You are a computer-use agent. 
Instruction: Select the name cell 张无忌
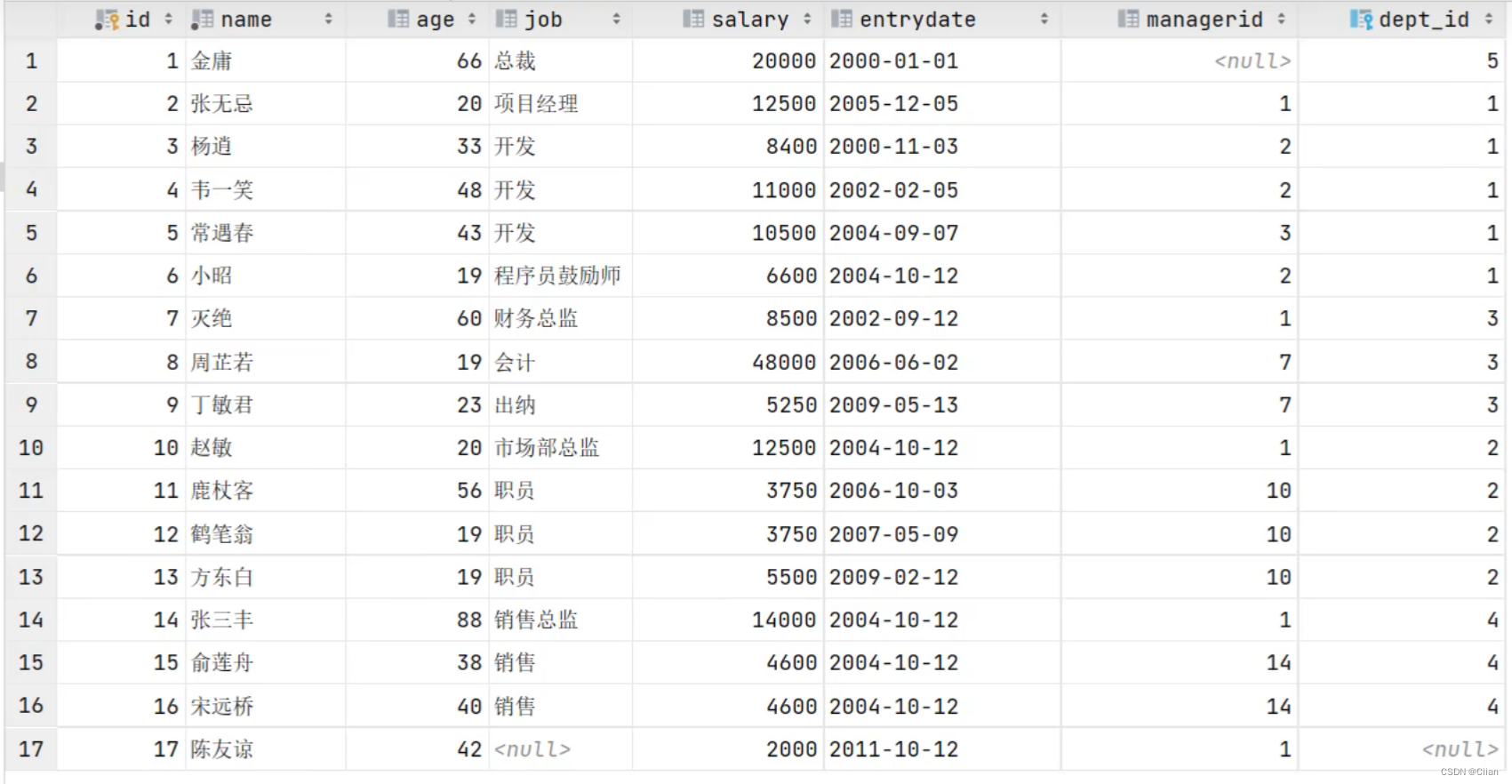coord(265,104)
